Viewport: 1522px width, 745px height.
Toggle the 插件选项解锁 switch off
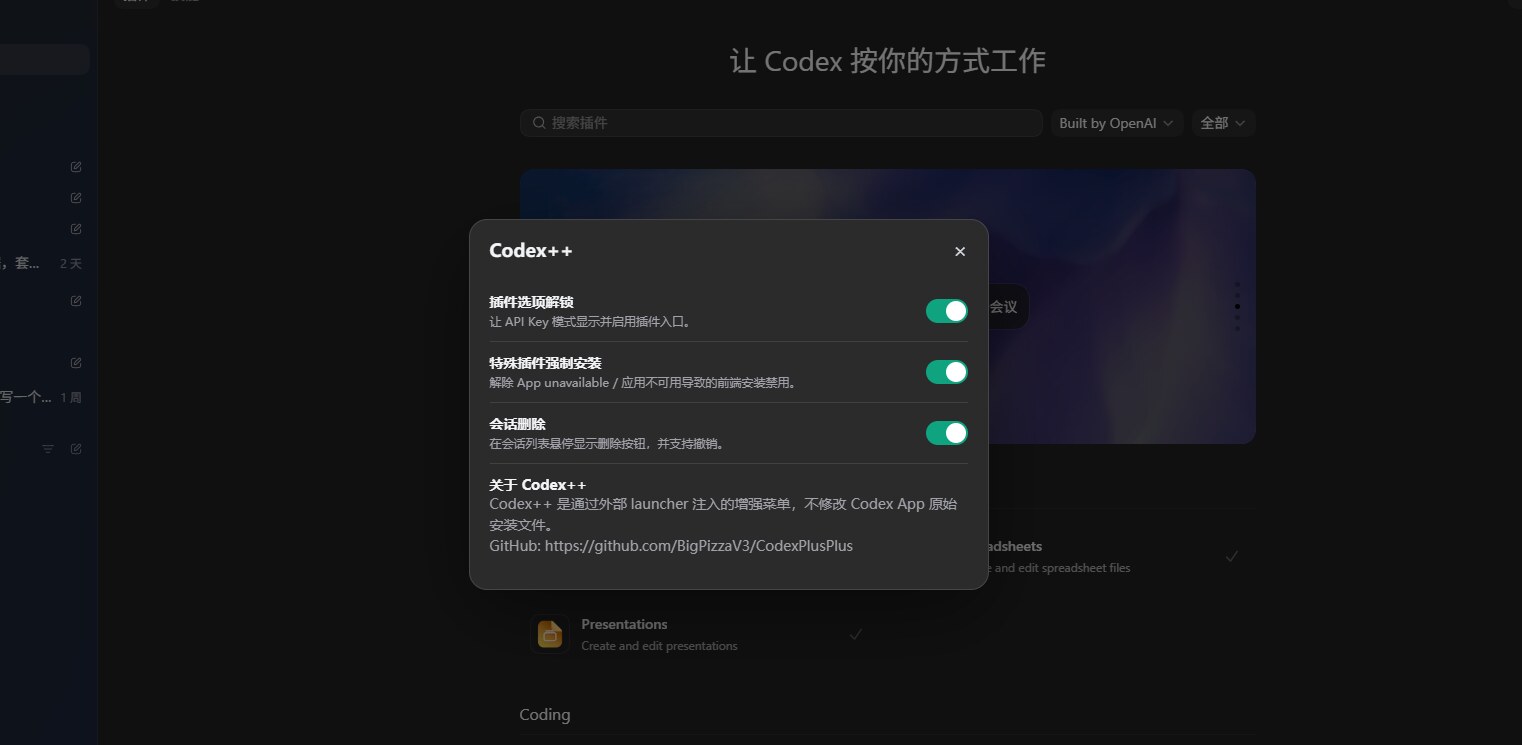click(947, 311)
